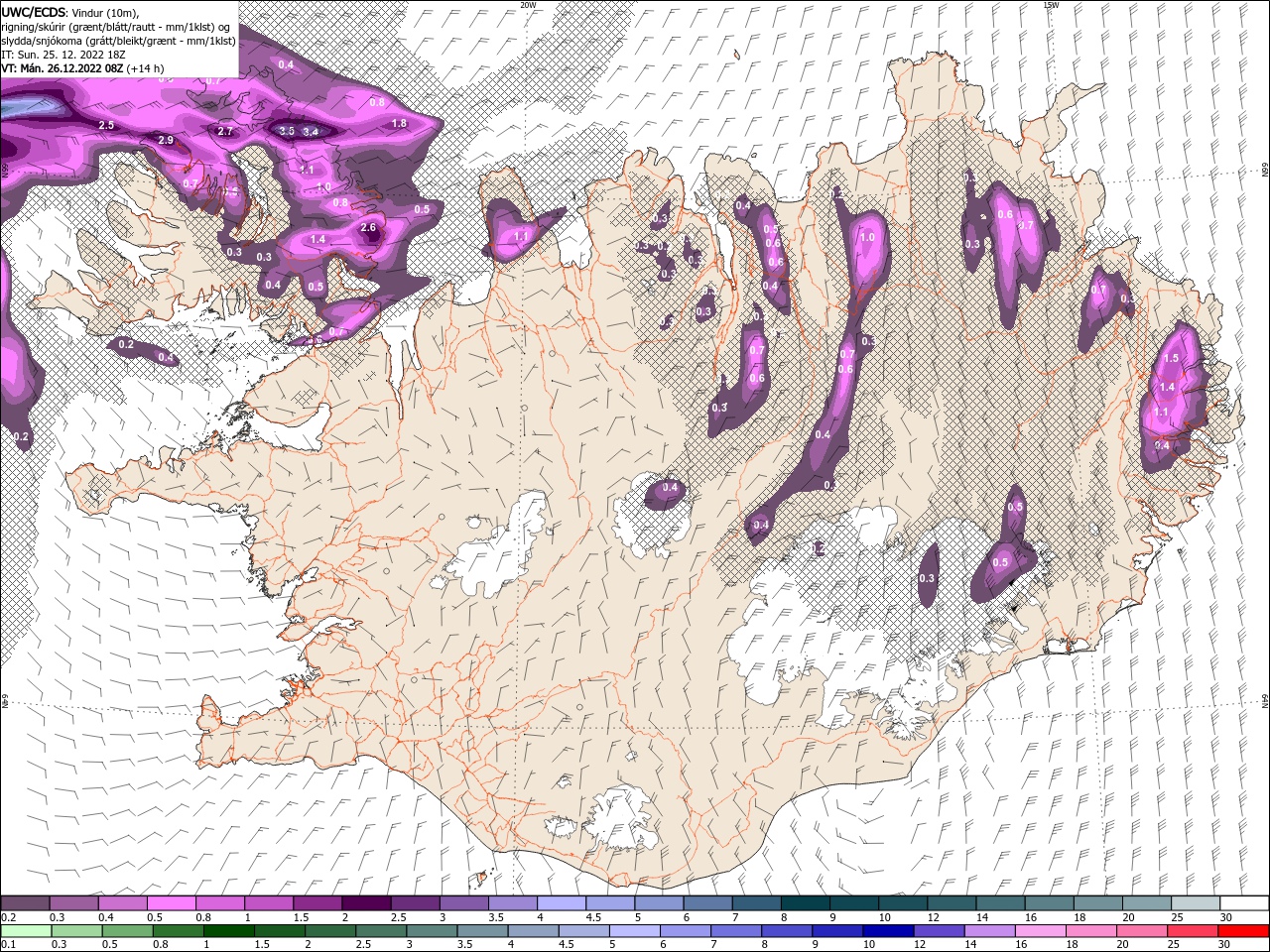
Task: Select the deep blue swatch at 10 in the lower legend
Action: [889, 931]
